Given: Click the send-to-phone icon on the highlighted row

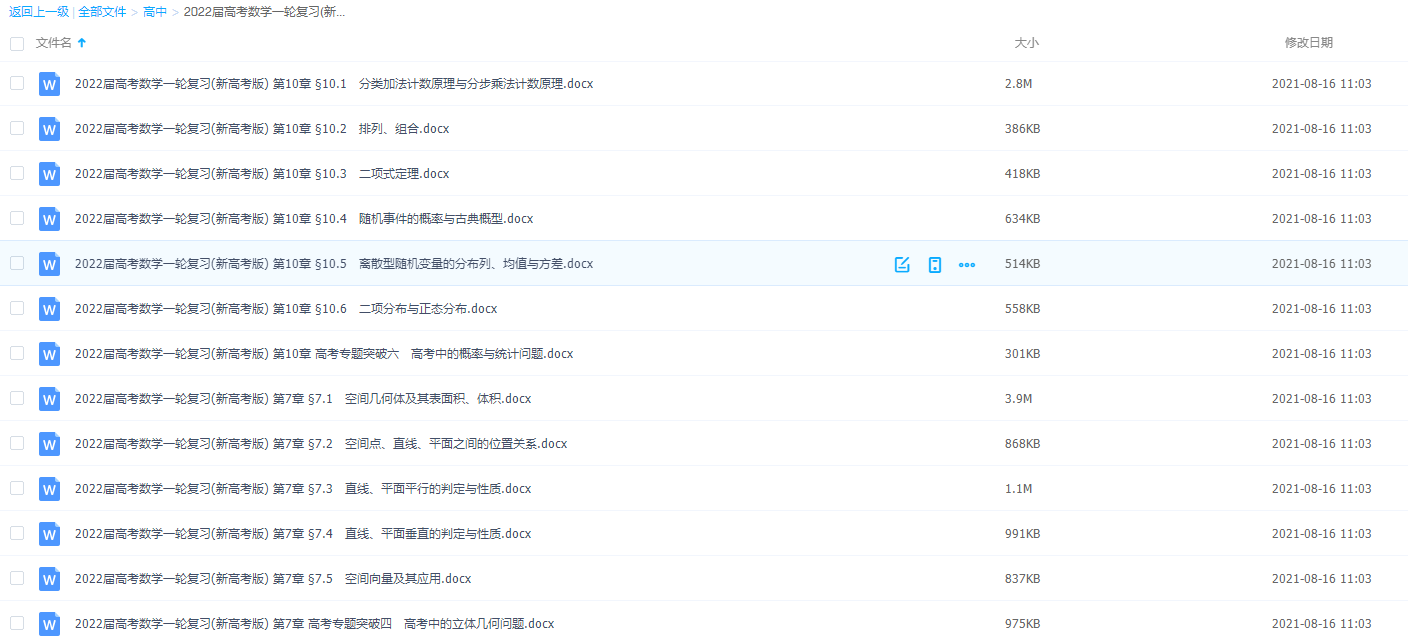Looking at the screenshot, I should click(935, 264).
